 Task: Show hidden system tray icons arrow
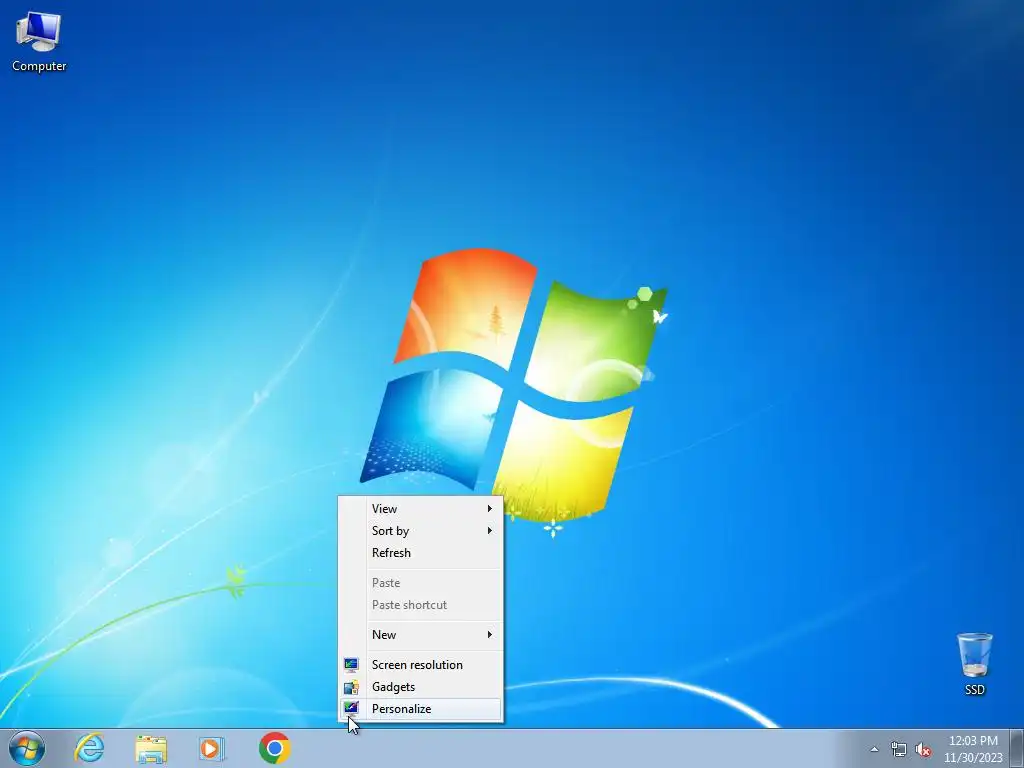(x=874, y=750)
